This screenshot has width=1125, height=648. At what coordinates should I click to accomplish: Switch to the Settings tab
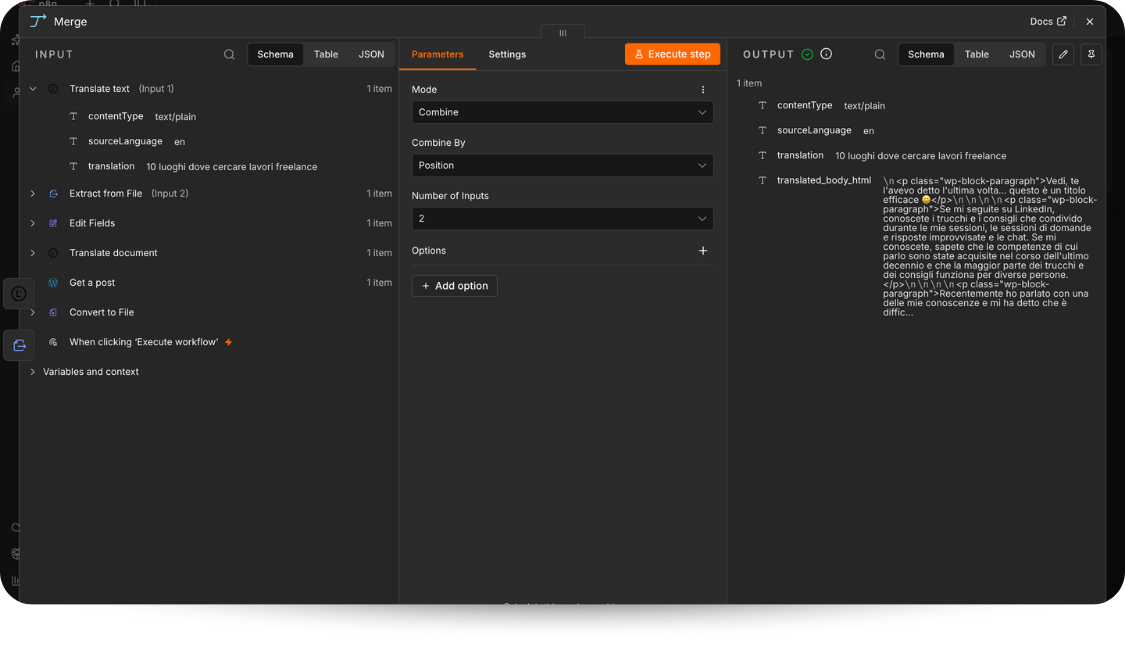(507, 55)
